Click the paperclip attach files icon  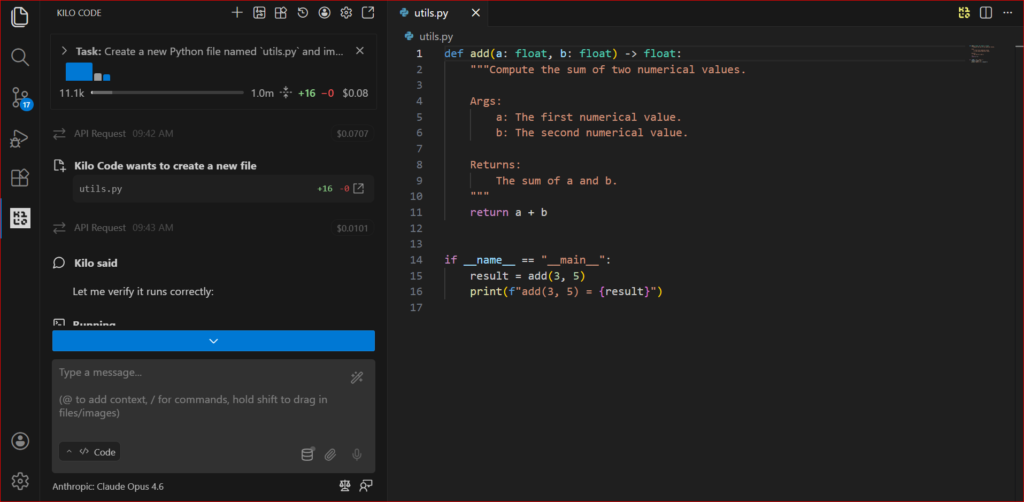[x=330, y=454]
